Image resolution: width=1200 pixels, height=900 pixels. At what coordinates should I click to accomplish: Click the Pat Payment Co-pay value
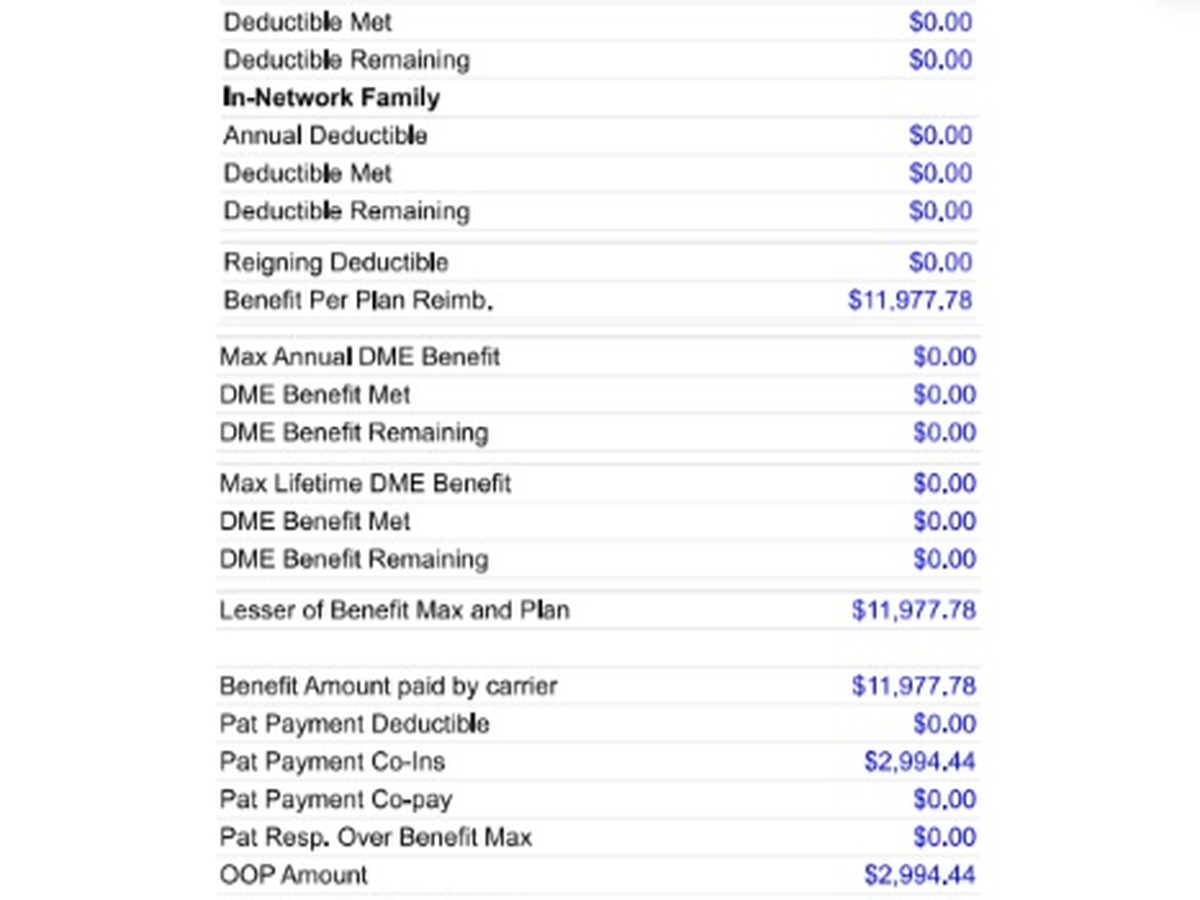[944, 800]
